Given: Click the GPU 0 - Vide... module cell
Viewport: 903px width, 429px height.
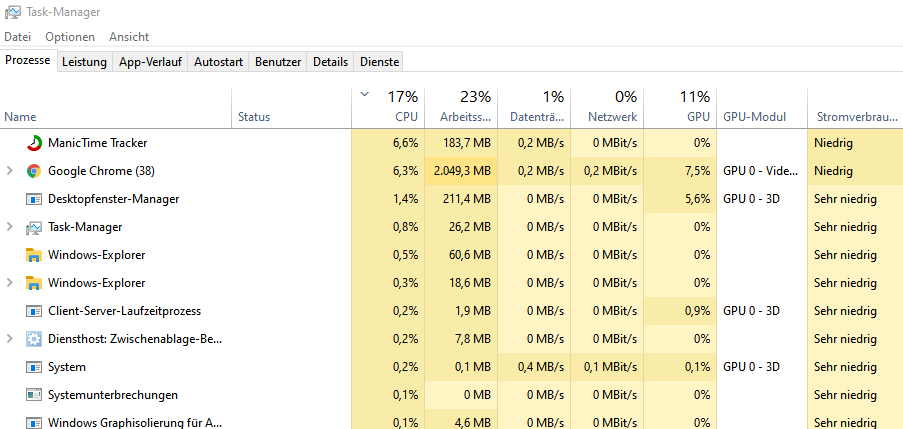Looking at the screenshot, I should 761,171.
